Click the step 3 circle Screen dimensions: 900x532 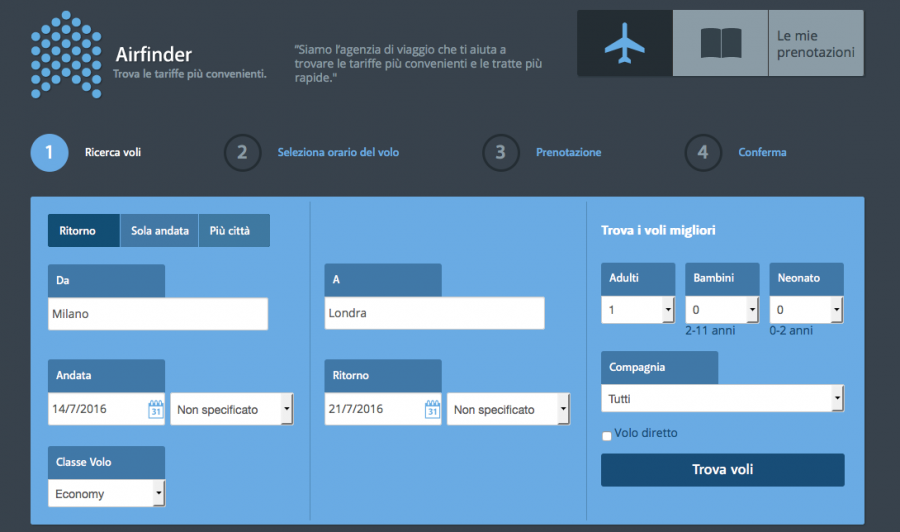click(501, 153)
